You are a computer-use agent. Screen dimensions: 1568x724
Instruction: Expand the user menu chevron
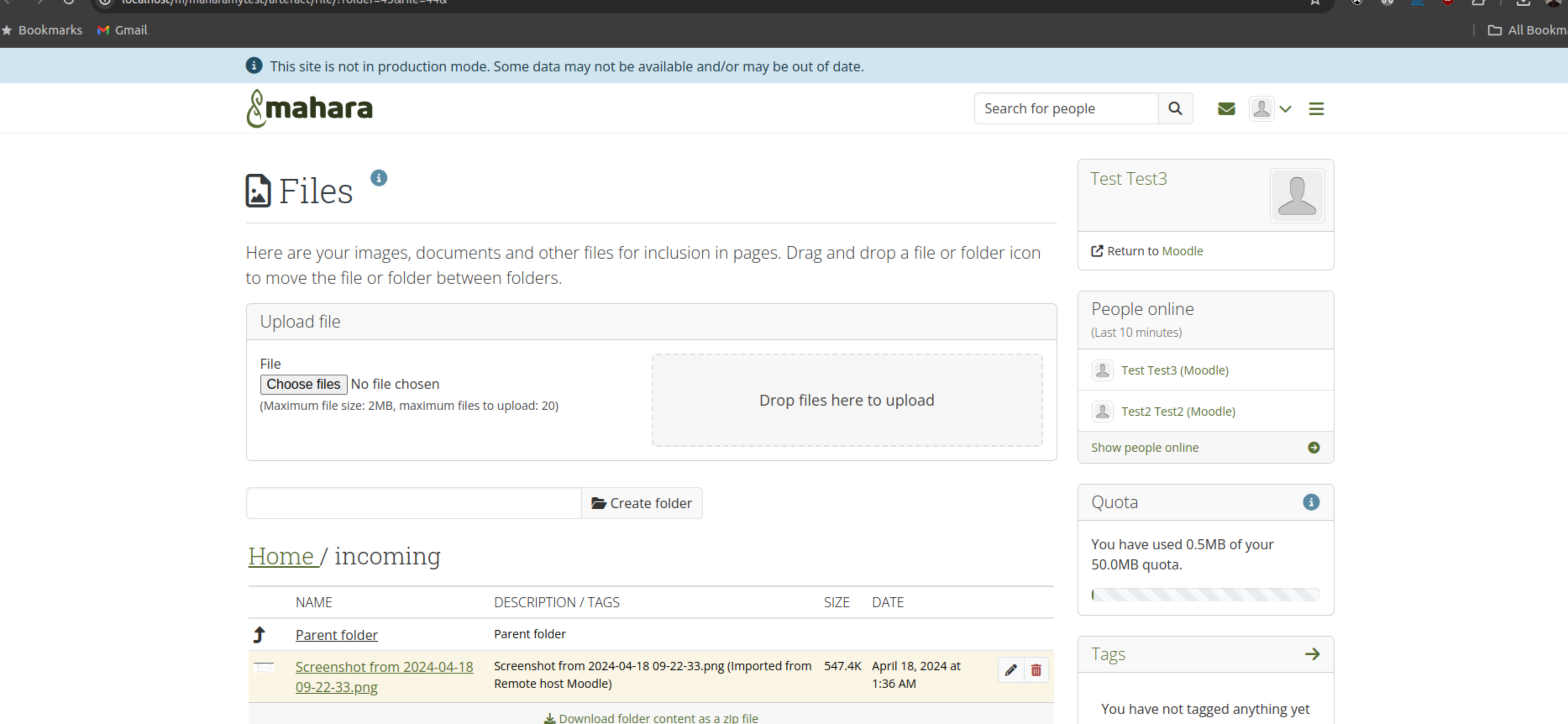click(x=1285, y=109)
